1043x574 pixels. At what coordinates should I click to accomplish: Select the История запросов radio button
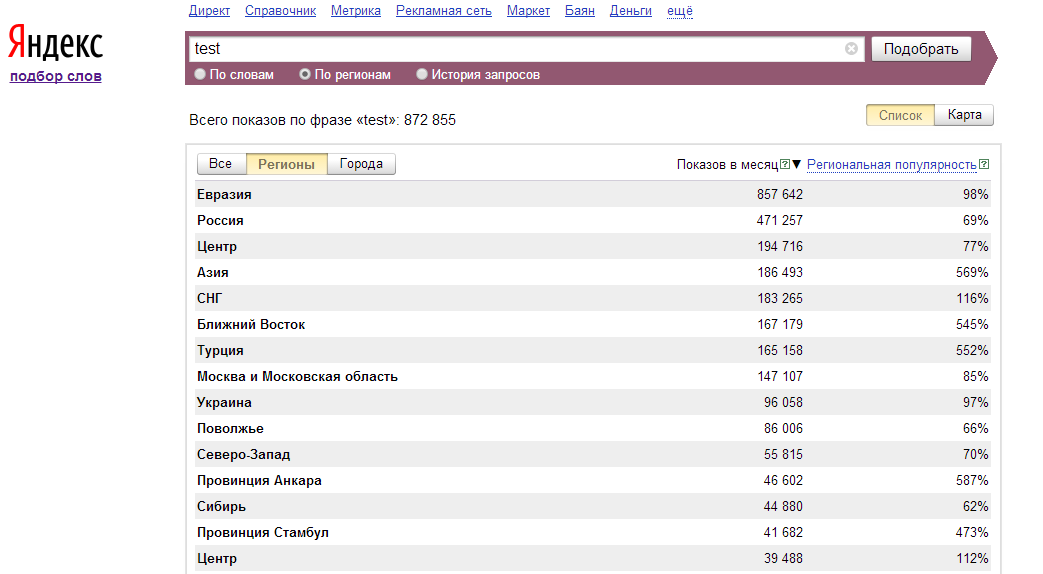coord(422,74)
